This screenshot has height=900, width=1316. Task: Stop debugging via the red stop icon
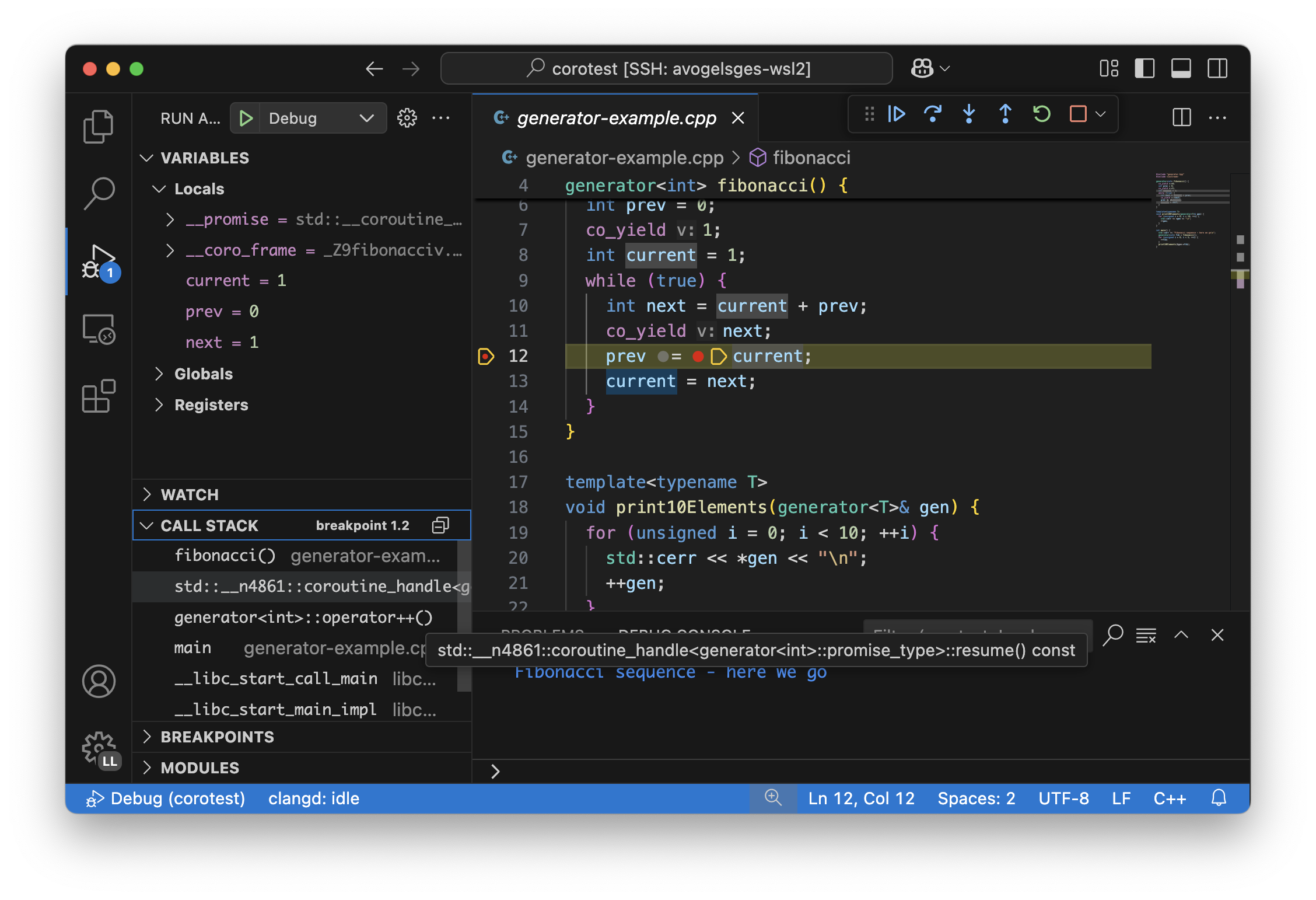click(1077, 114)
